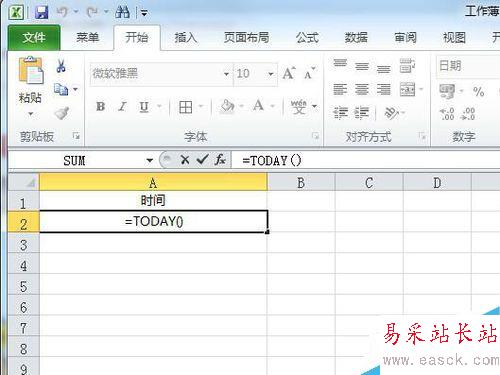
Task: Click the Save icon in quick access toolbar
Action: [x=42, y=13]
